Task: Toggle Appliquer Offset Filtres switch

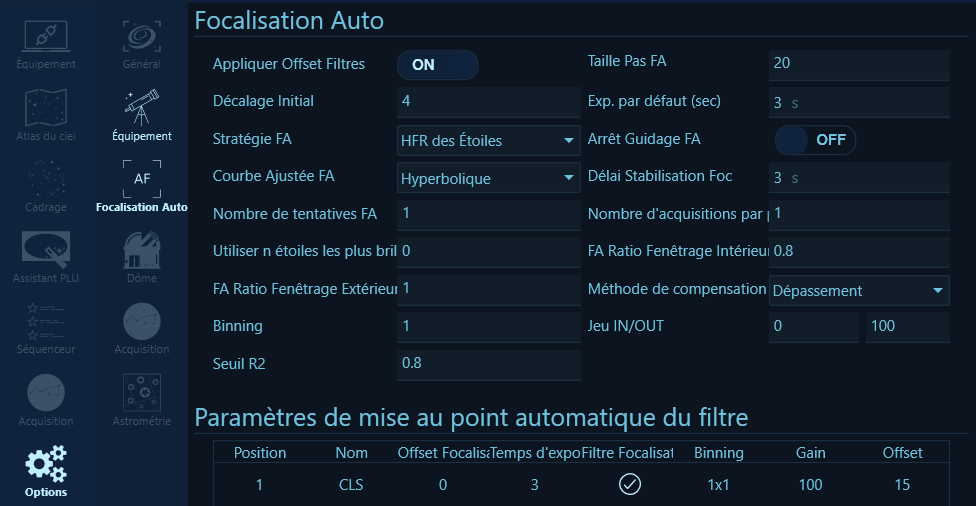Action: (438, 65)
